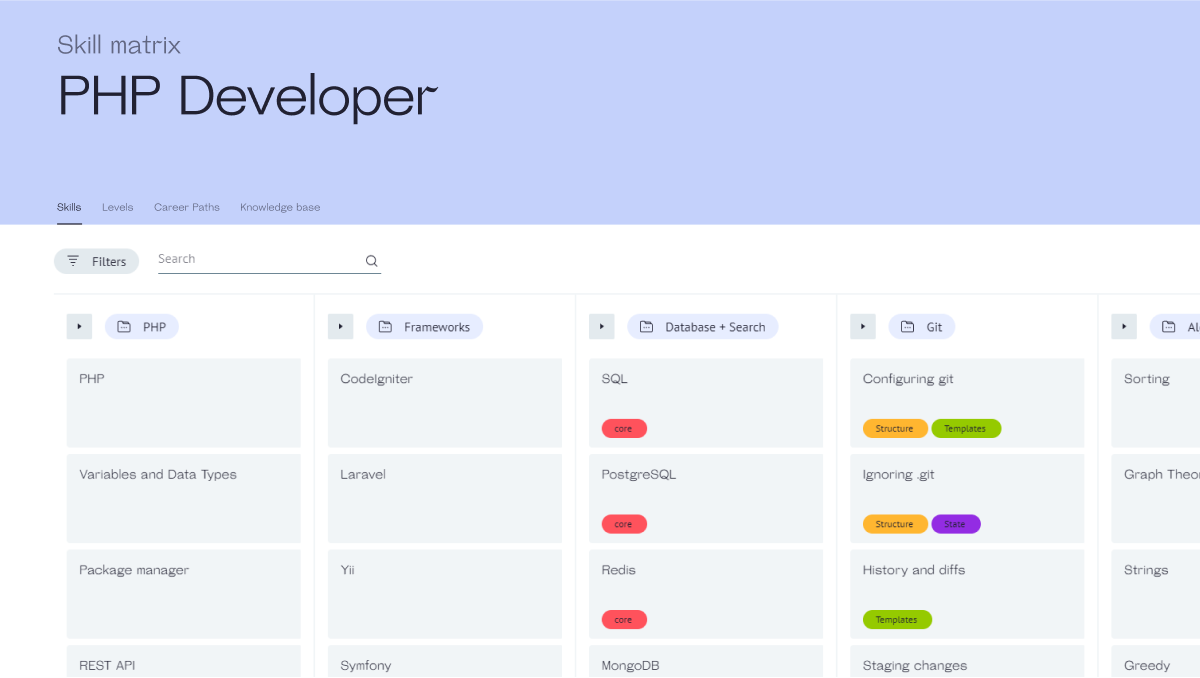Open the Staging changes skill card
1200x678 pixels.
[967, 661]
